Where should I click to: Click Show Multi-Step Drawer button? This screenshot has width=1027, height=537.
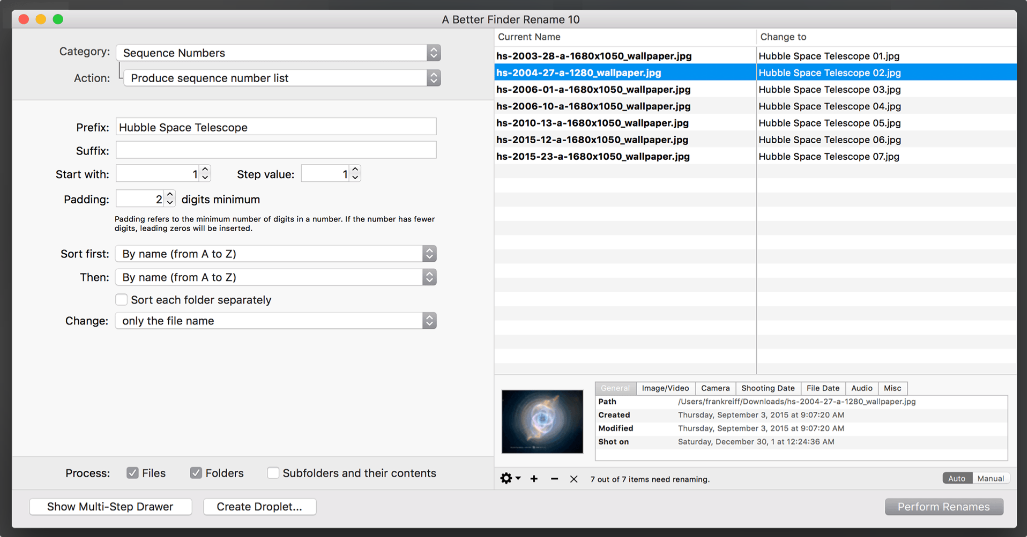pos(110,506)
